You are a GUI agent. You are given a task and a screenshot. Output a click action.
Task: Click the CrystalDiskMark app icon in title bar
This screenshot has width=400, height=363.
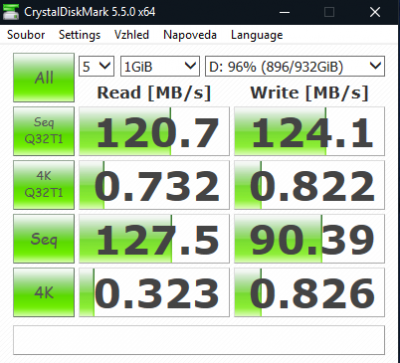pyautogui.click(x=11, y=12)
